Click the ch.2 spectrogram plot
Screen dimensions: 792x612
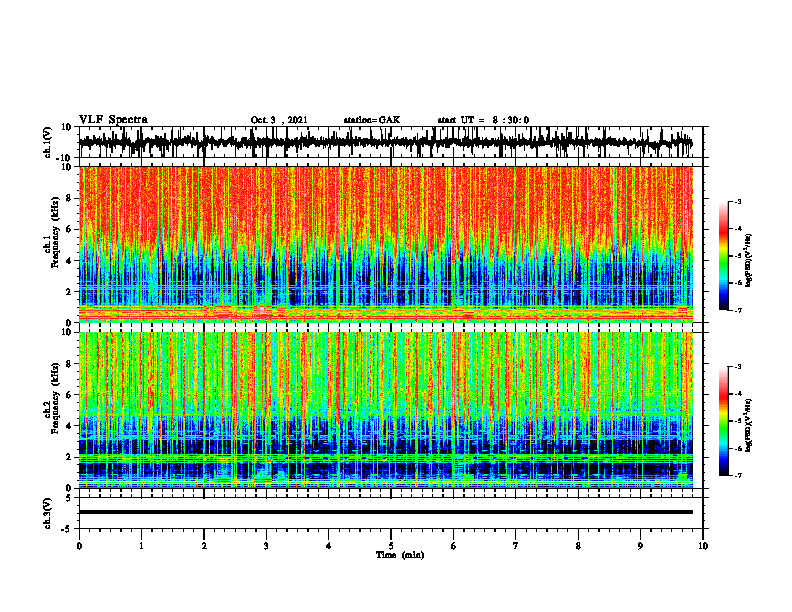(x=385, y=410)
